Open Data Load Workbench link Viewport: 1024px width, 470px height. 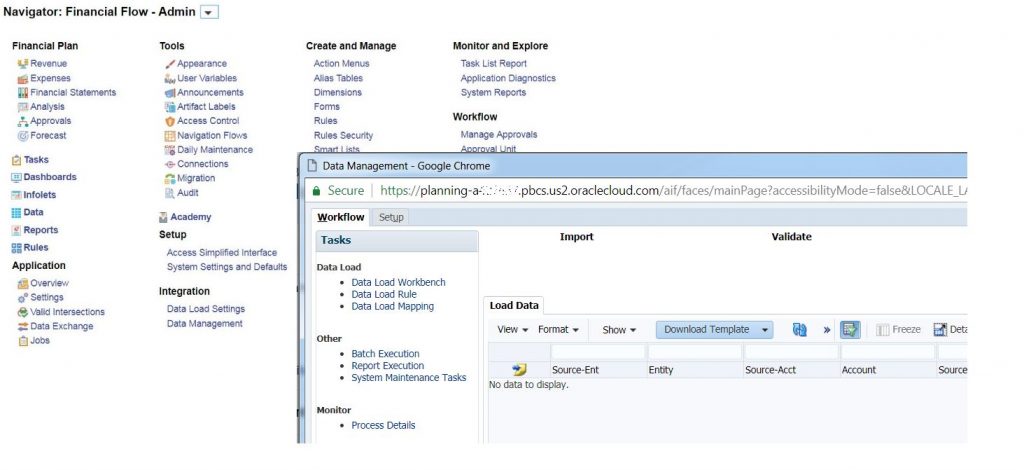(x=398, y=283)
